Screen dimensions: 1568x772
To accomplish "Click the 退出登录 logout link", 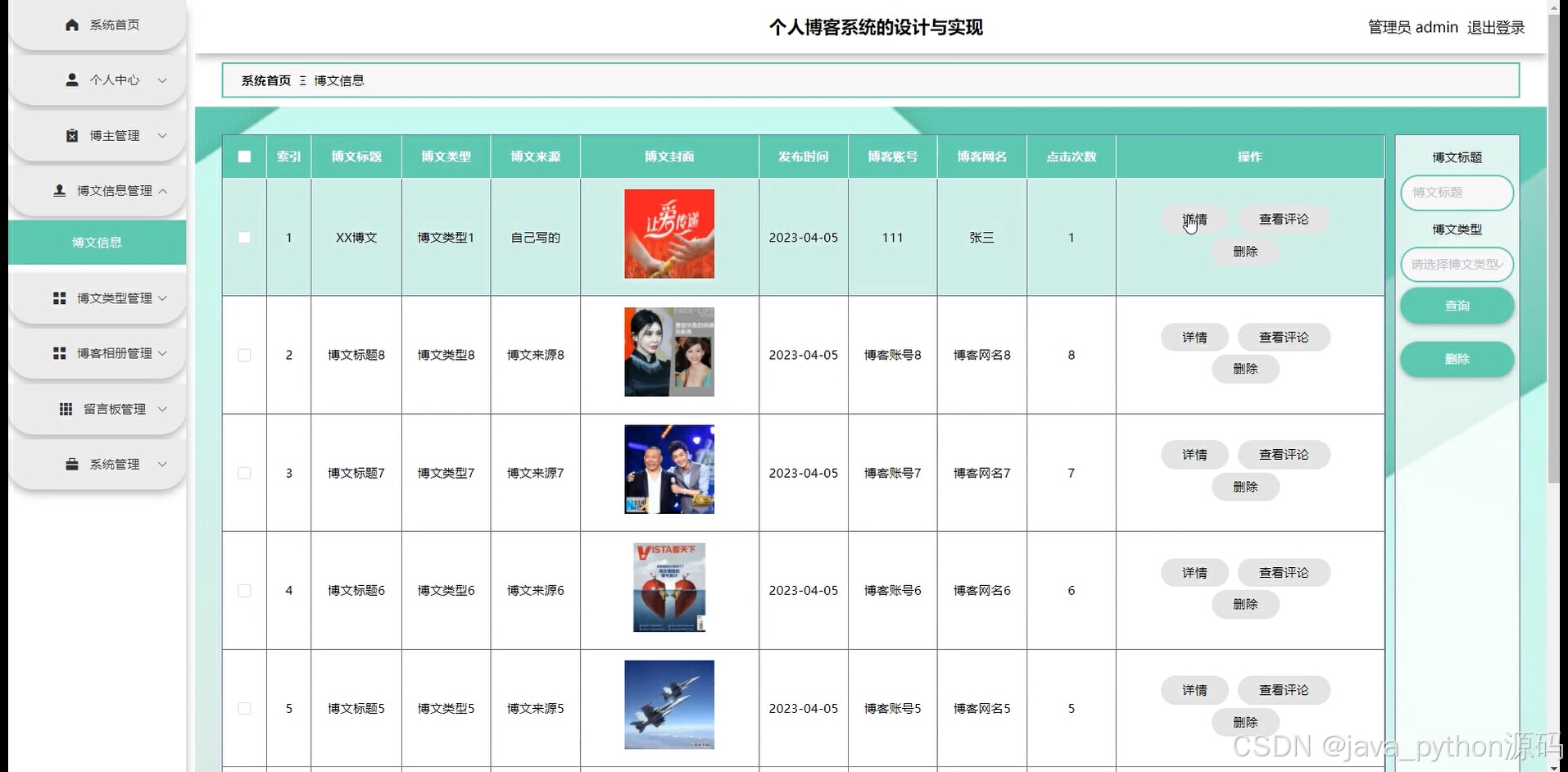I will (x=1496, y=27).
